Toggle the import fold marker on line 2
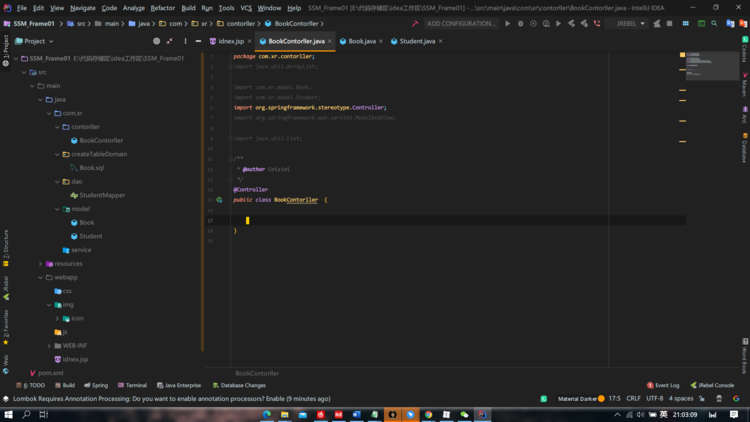Image resolution: width=750 pixels, height=422 pixels. [231, 67]
